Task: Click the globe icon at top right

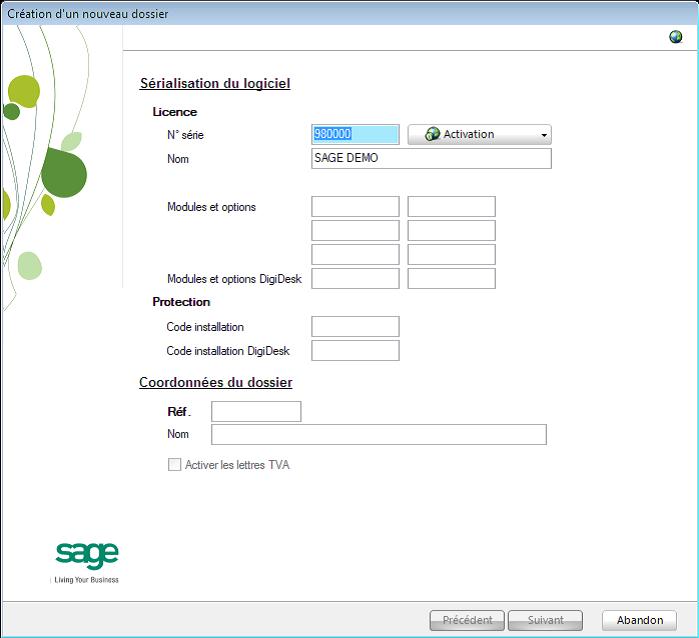Action: click(675, 37)
